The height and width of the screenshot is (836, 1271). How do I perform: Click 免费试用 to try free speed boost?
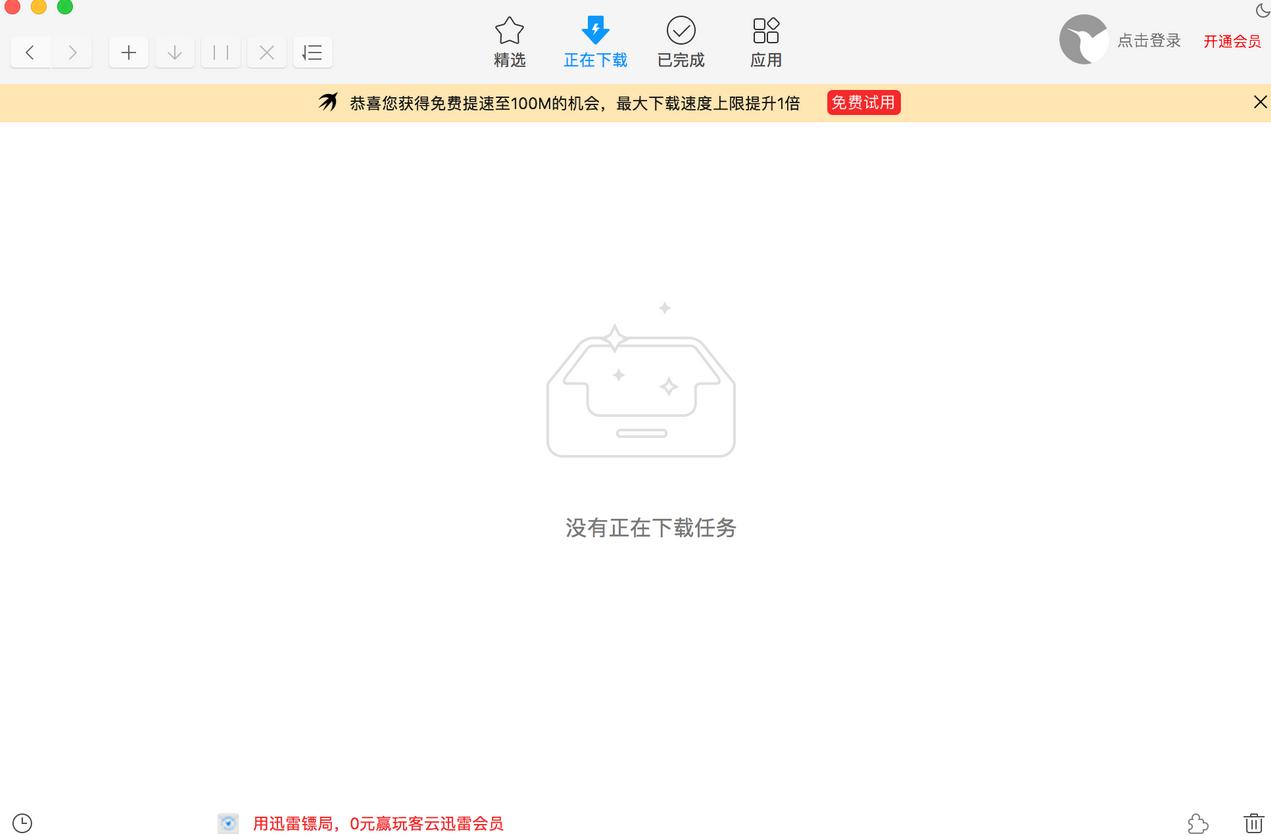point(863,102)
